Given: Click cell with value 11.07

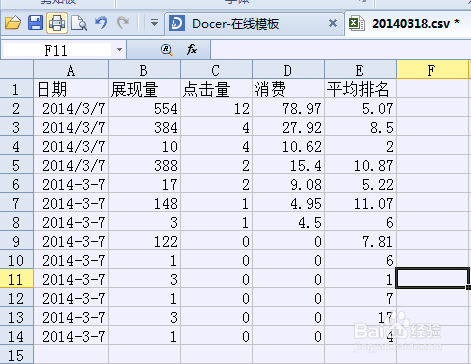Looking at the screenshot, I should 360,203.
